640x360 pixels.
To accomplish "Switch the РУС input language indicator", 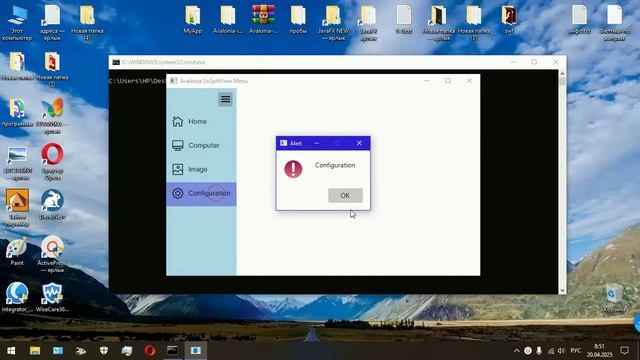I will [576, 351].
